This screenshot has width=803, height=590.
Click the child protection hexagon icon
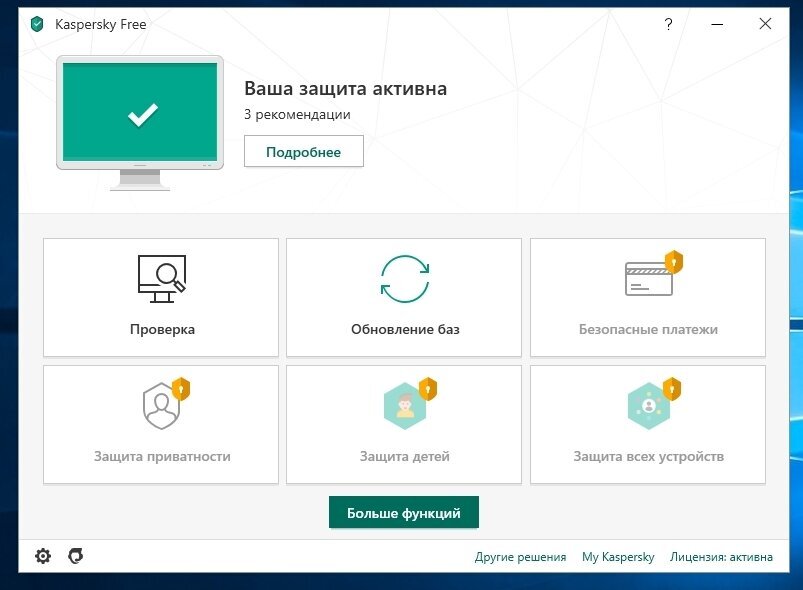point(410,404)
